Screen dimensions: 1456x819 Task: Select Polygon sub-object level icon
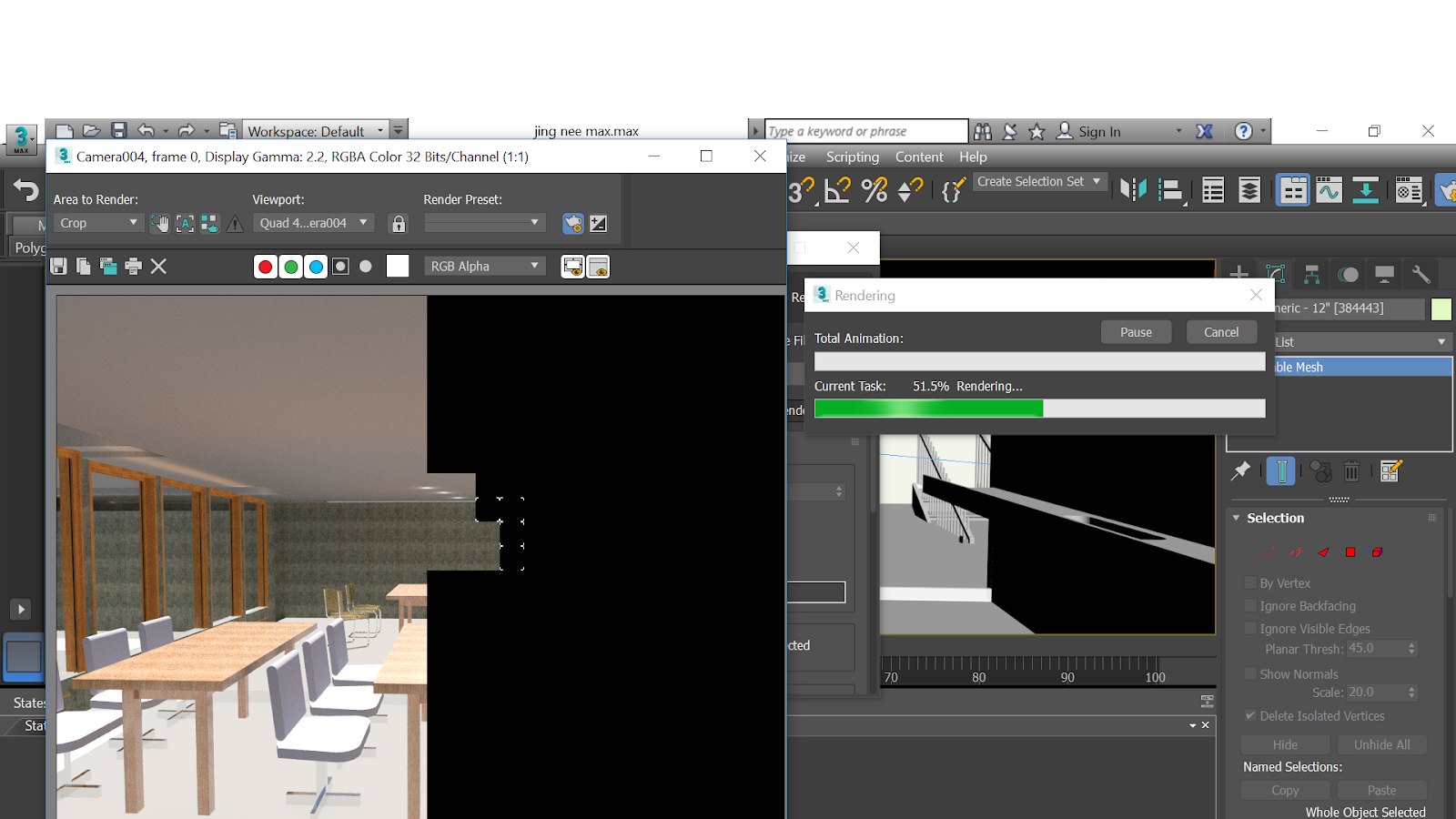pyautogui.click(x=1350, y=552)
